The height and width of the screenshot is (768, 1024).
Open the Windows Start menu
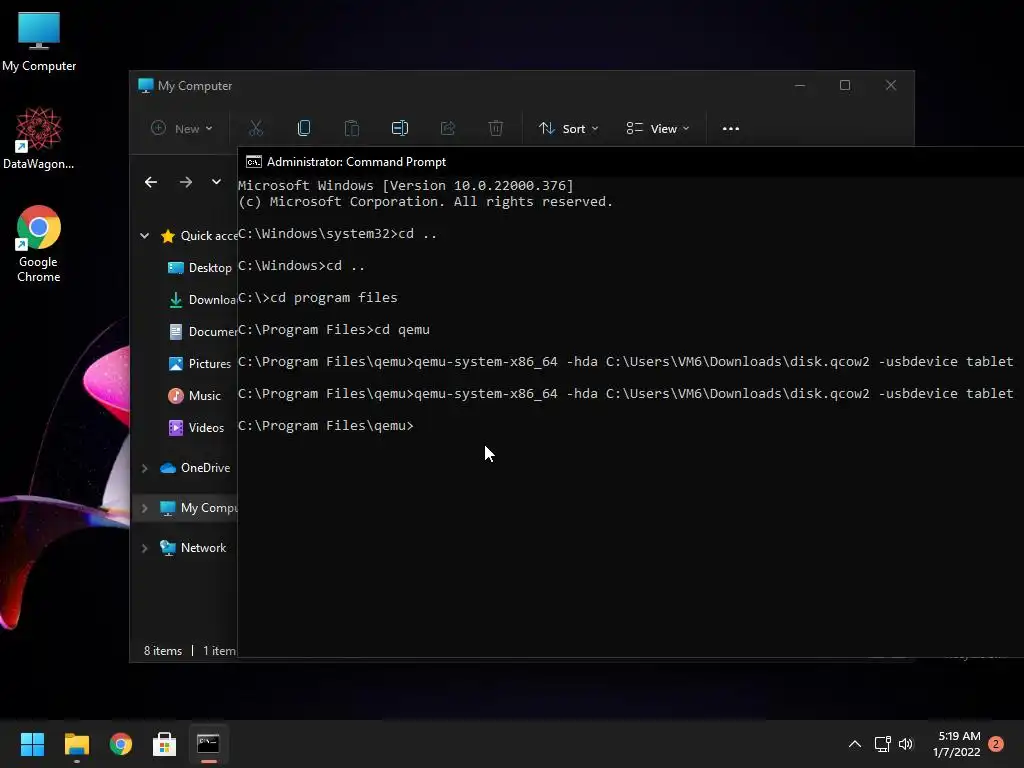(x=33, y=744)
